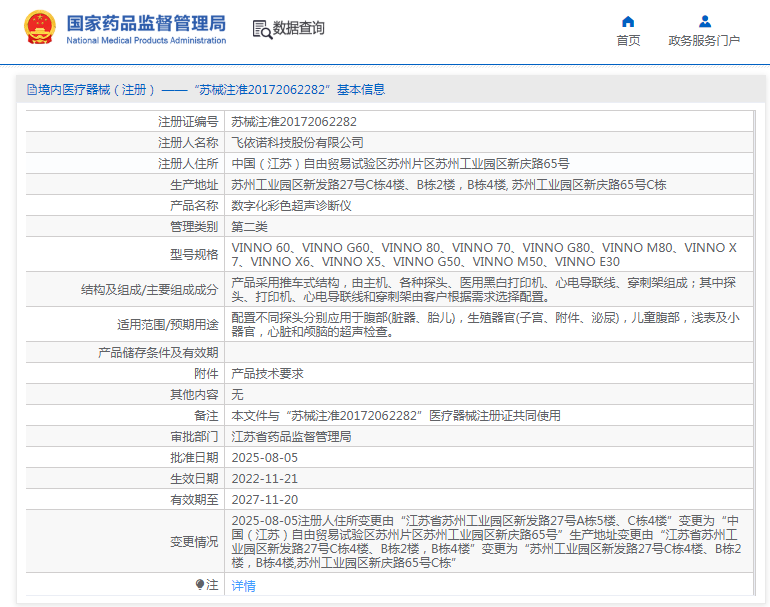Select approval date 2025-08-05

tap(265, 458)
